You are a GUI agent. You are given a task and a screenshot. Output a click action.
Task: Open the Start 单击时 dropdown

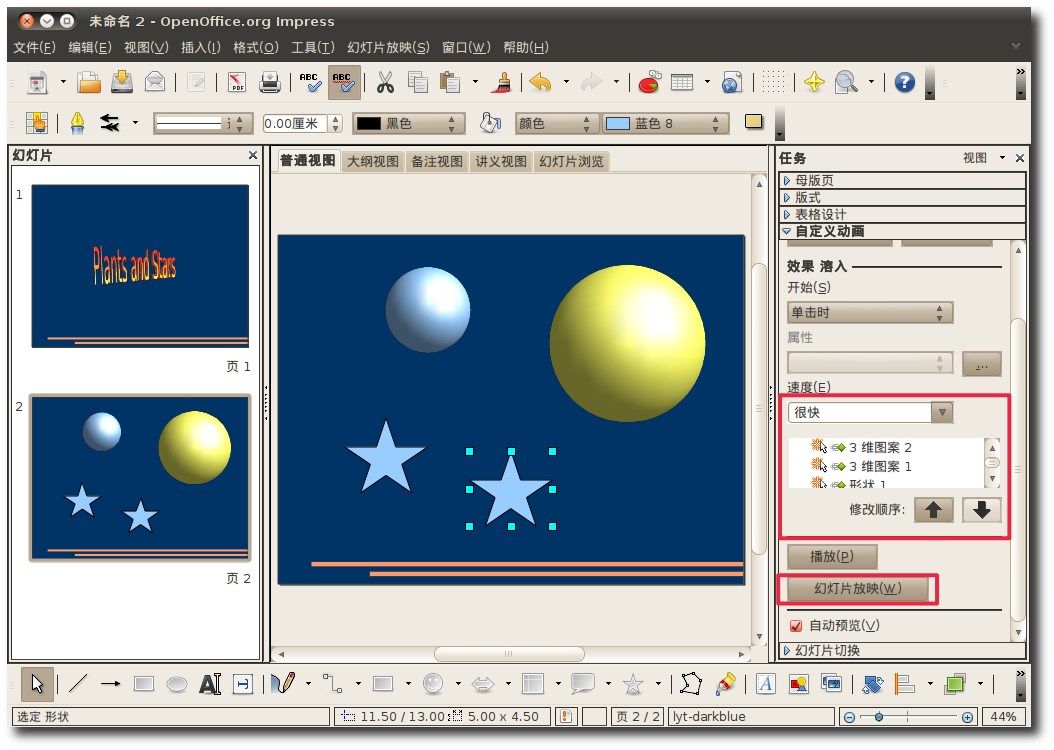pos(870,312)
